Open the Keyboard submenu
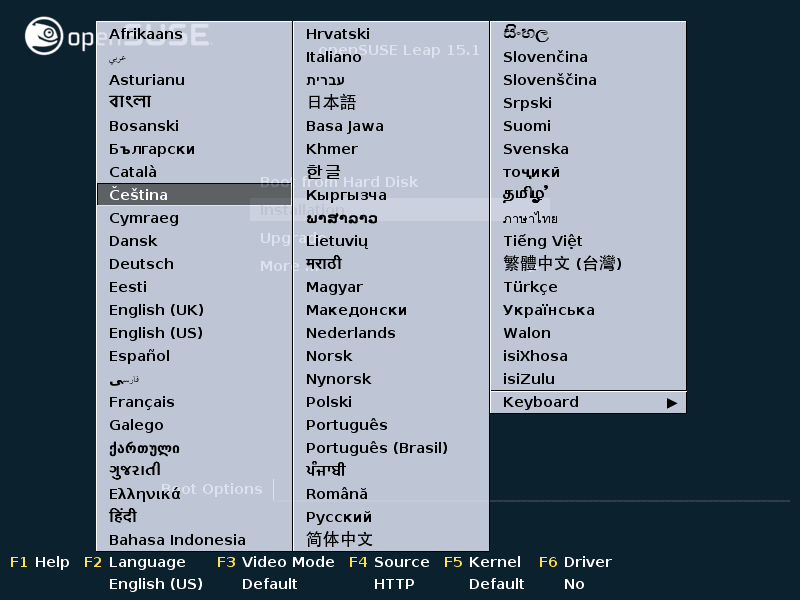Screen dimensions: 800x600 coord(588,401)
